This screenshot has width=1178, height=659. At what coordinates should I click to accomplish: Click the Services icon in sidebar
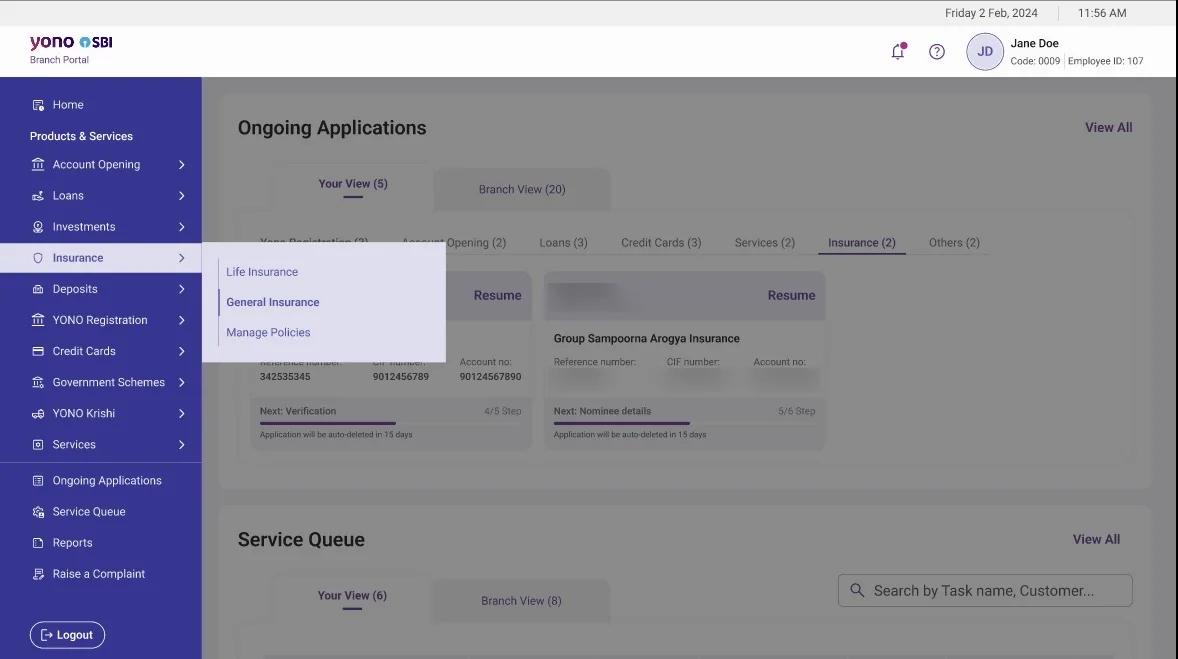click(38, 445)
